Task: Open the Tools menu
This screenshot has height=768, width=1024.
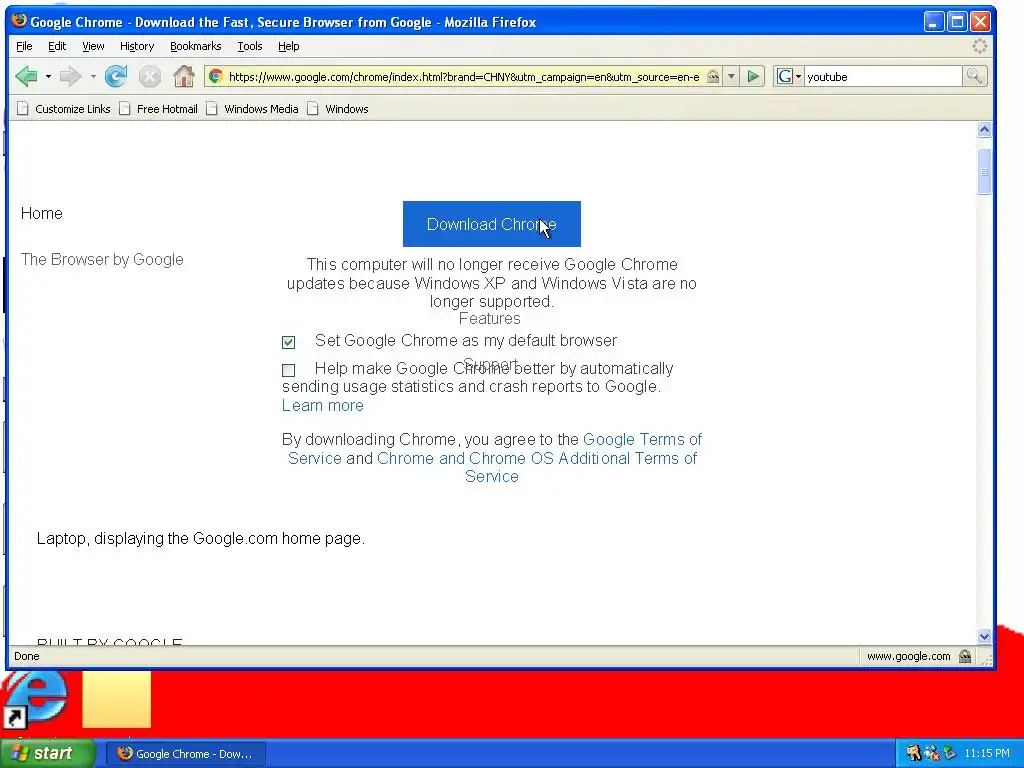Action: [x=249, y=46]
